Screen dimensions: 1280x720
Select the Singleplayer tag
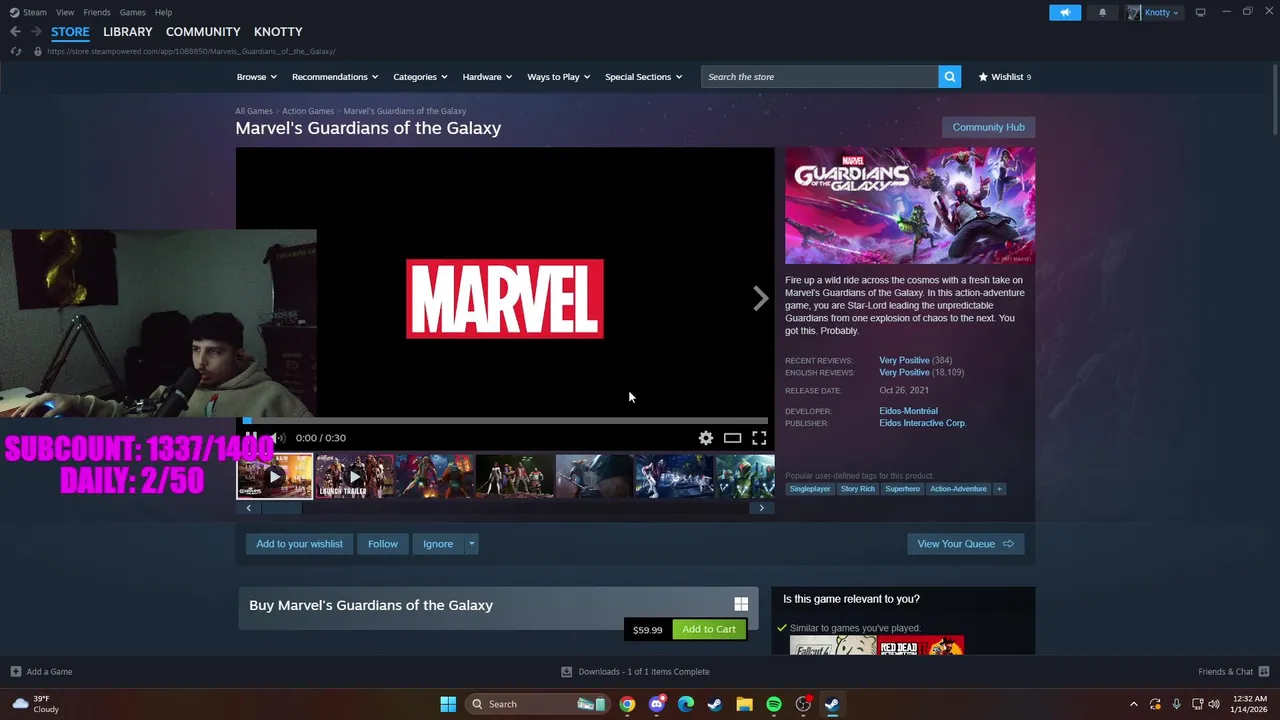click(809, 489)
